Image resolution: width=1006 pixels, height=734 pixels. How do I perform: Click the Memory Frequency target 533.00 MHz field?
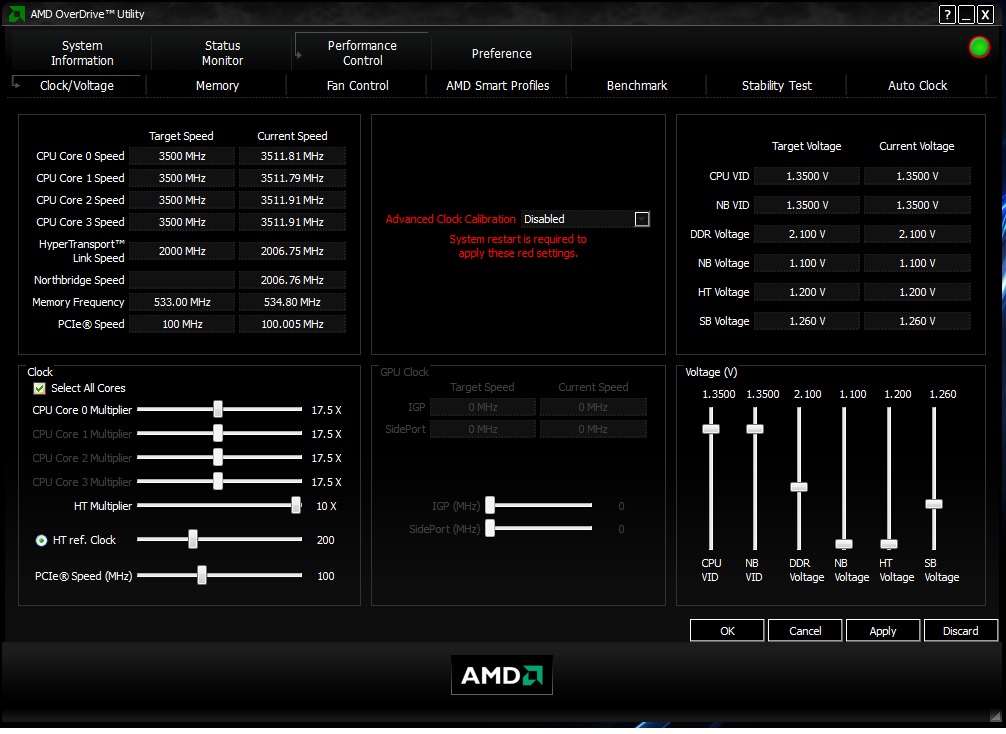(182, 302)
